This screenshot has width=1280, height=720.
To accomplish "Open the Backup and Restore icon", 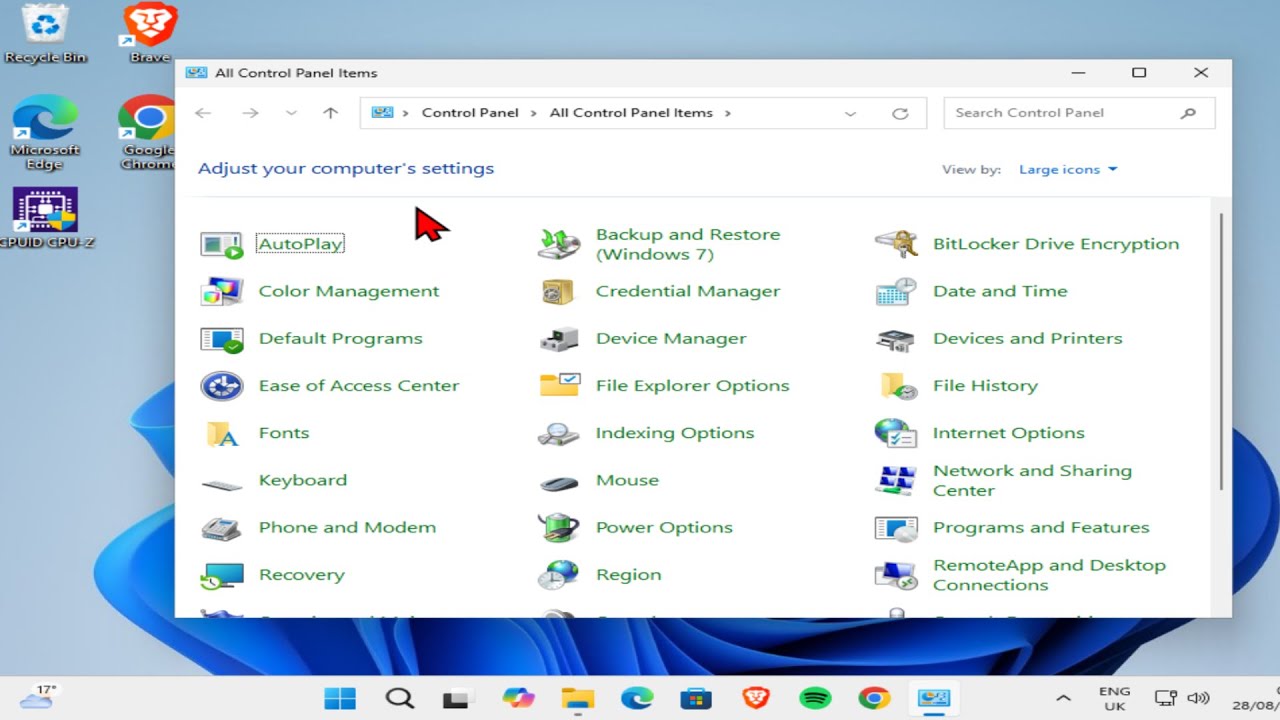I will coord(558,244).
